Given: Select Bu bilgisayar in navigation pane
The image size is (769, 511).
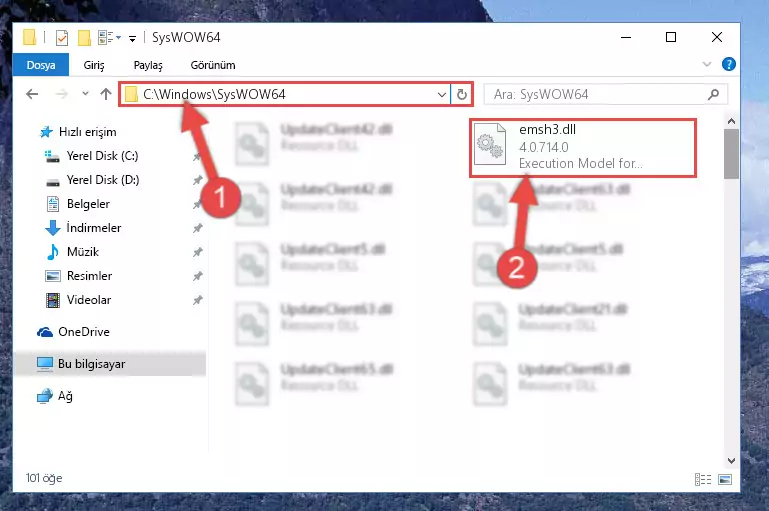Looking at the screenshot, I should point(110,364).
